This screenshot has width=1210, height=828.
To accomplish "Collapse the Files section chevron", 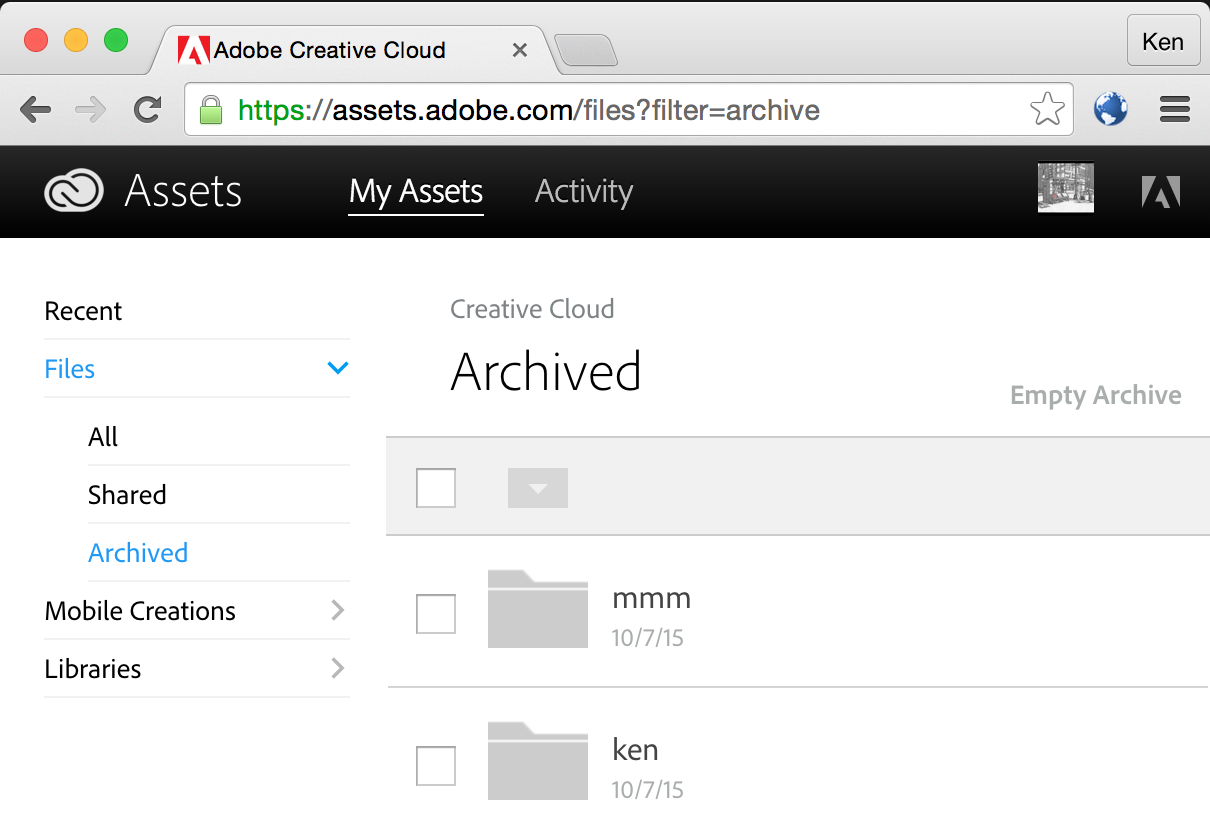I will pyautogui.click(x=338, y=369).
